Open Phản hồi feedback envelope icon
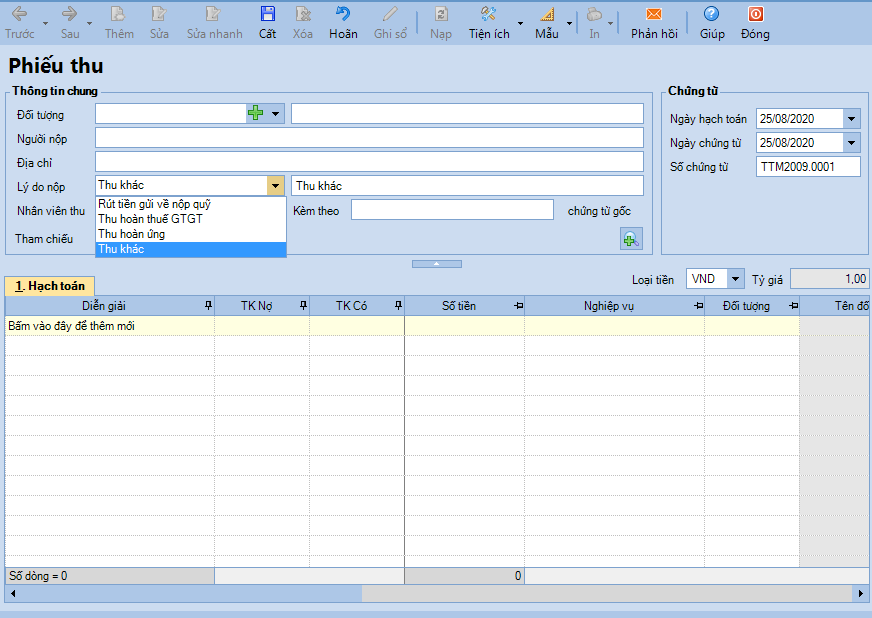 [x=653, y=15]
